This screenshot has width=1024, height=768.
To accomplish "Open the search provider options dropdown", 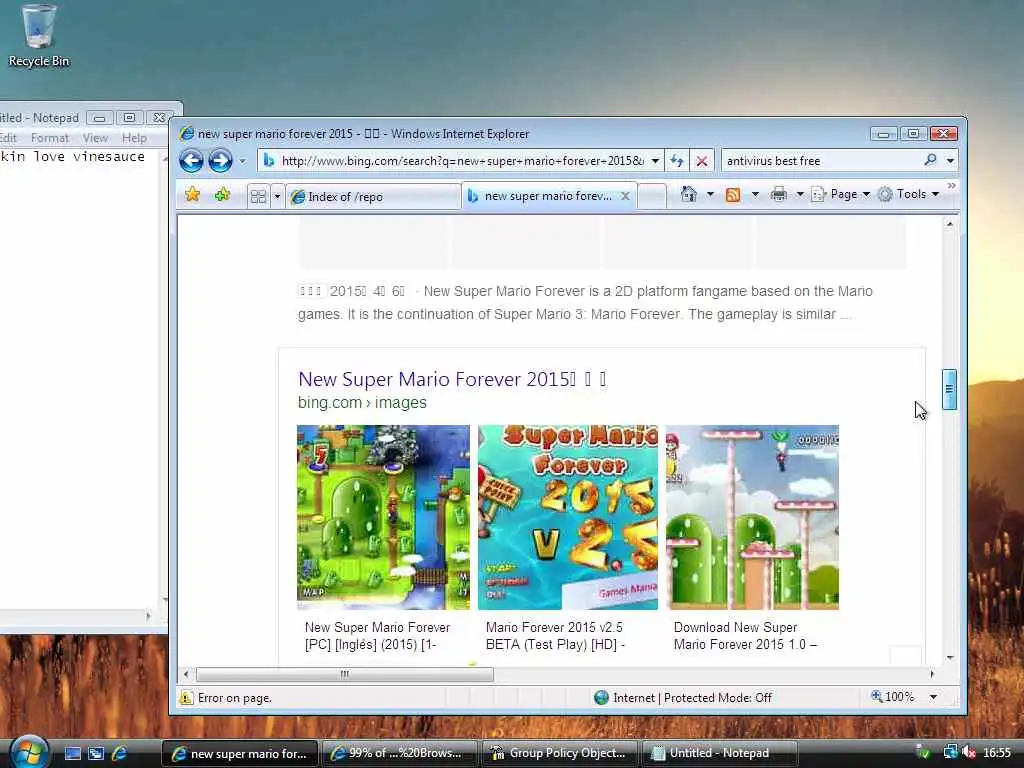I will pyautogui.click(x=950, y=161).
